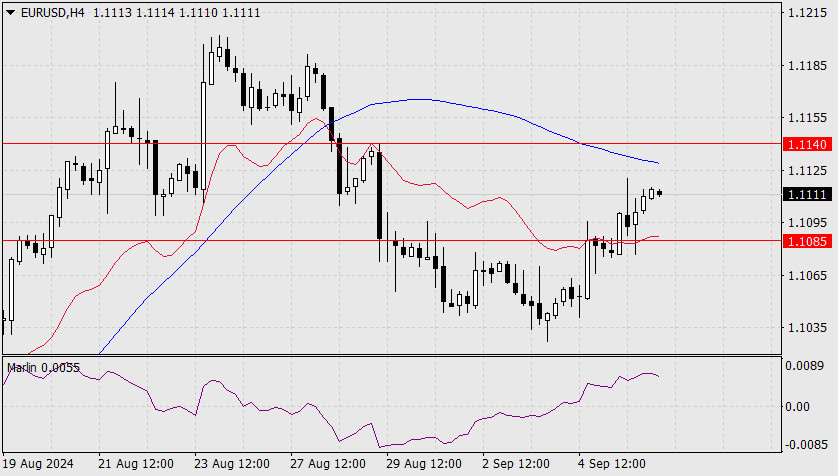The image size is (838, 476).
Task: Click the red 1.1140 price level label
Action: 808,144
